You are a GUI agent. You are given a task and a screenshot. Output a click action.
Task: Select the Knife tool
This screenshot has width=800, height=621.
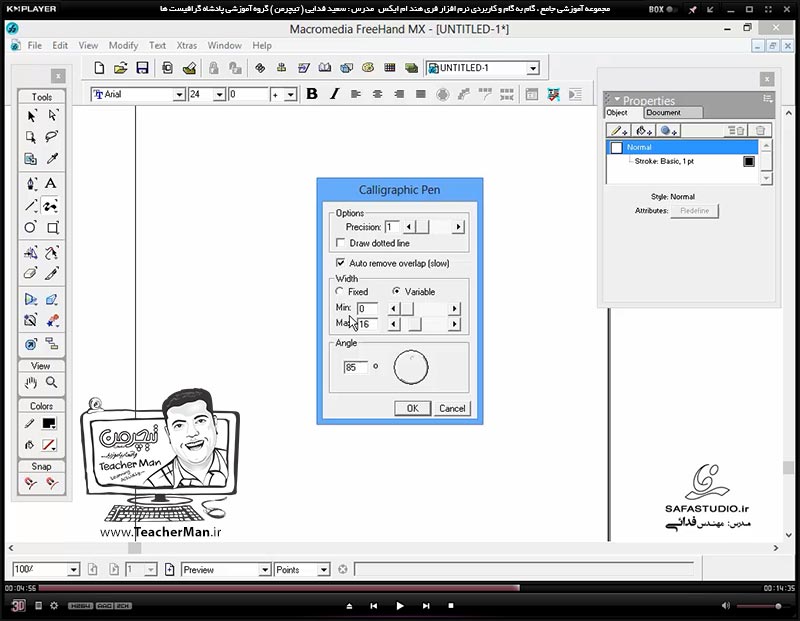click(x=52, y=274)
